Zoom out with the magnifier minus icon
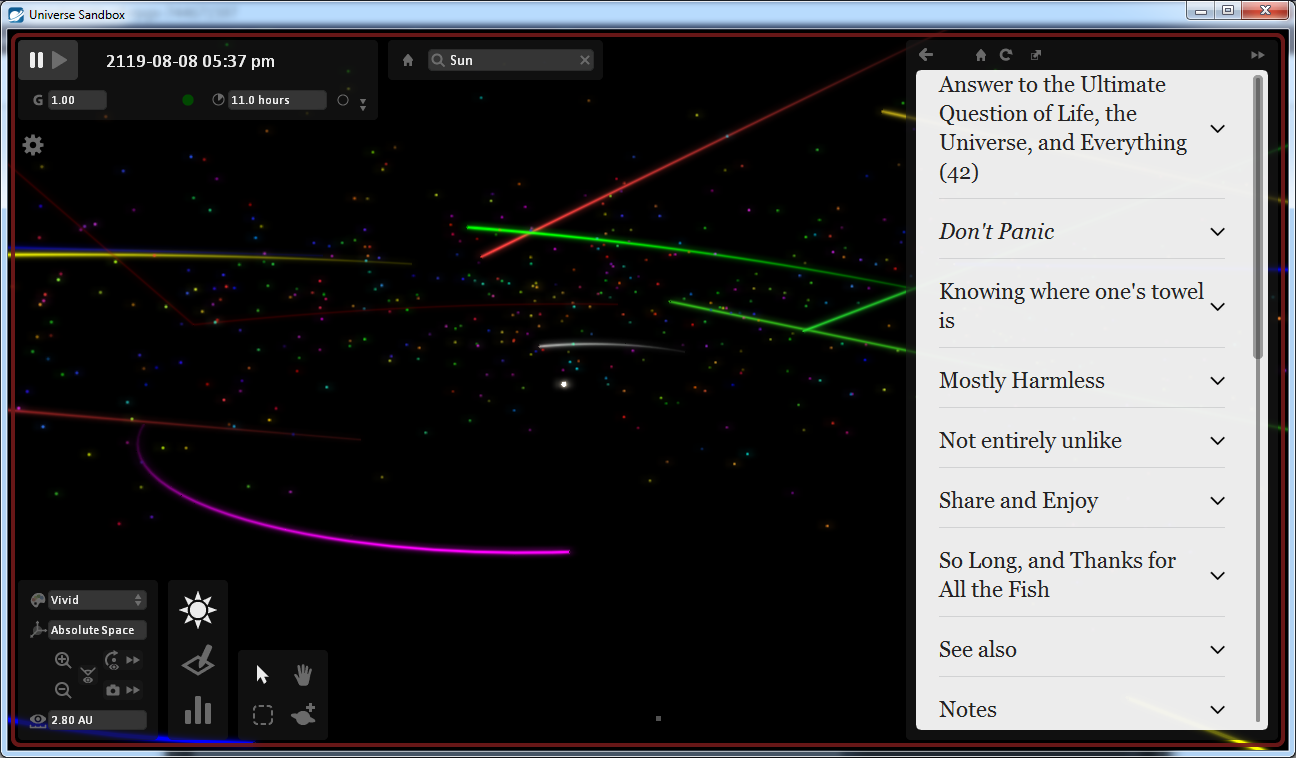Screen dimensions: 1296x758 click(63, 690)
